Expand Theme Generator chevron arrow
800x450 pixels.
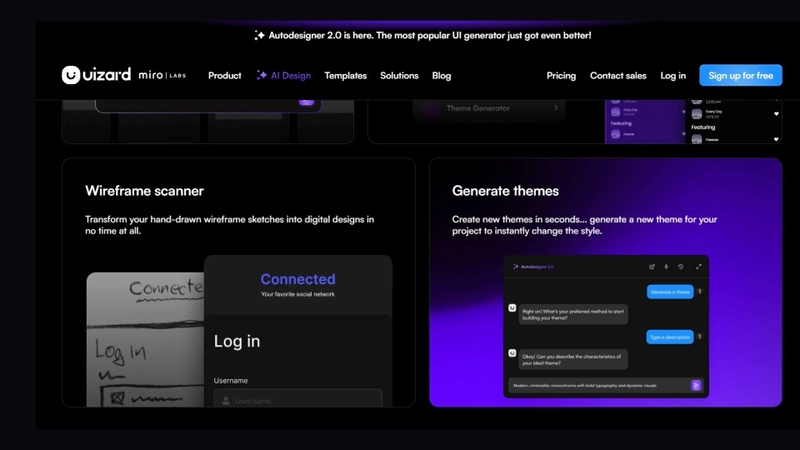(556, 108)
